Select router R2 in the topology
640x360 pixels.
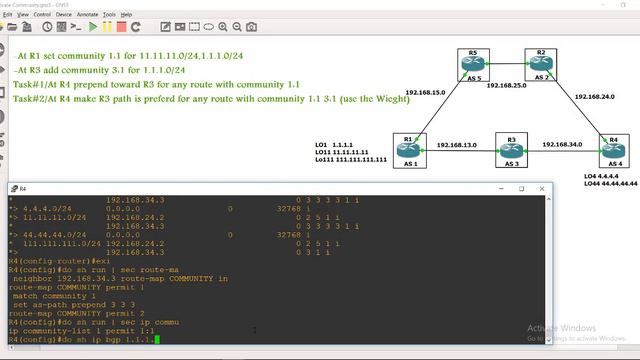(x=541, y=64)
